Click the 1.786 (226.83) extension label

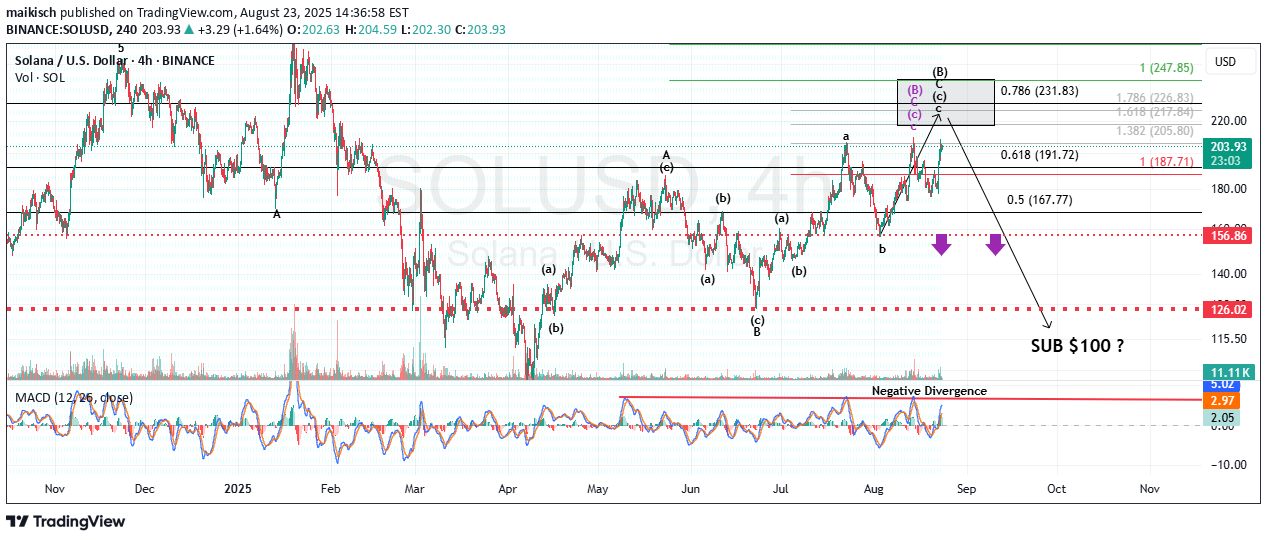[x=1153, y=98]
